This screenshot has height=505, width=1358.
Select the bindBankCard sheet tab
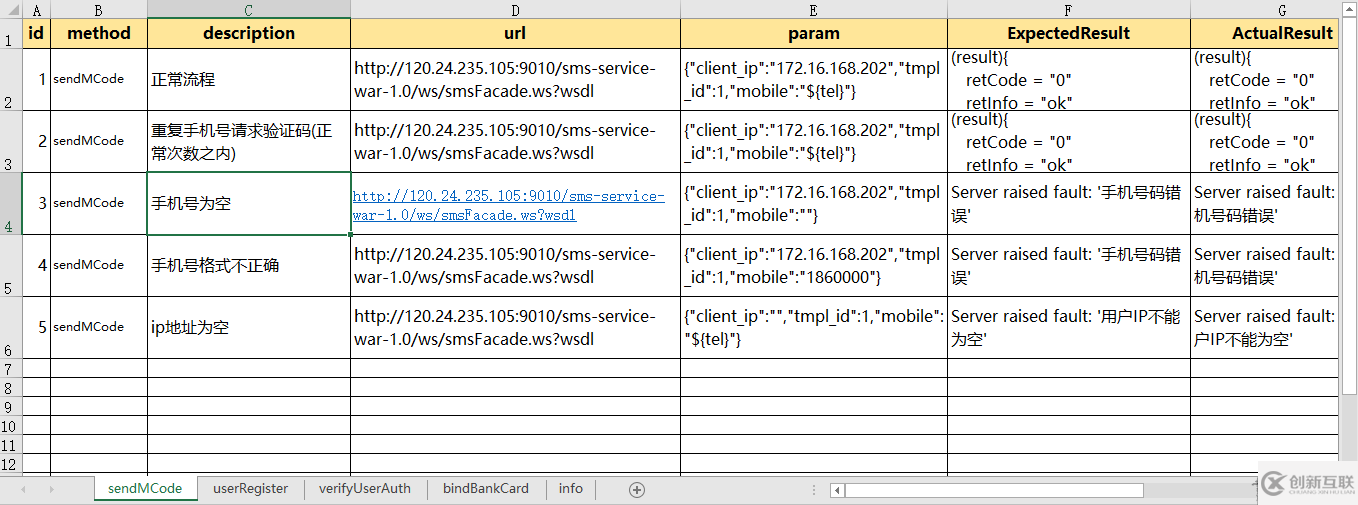click(485, 489)
